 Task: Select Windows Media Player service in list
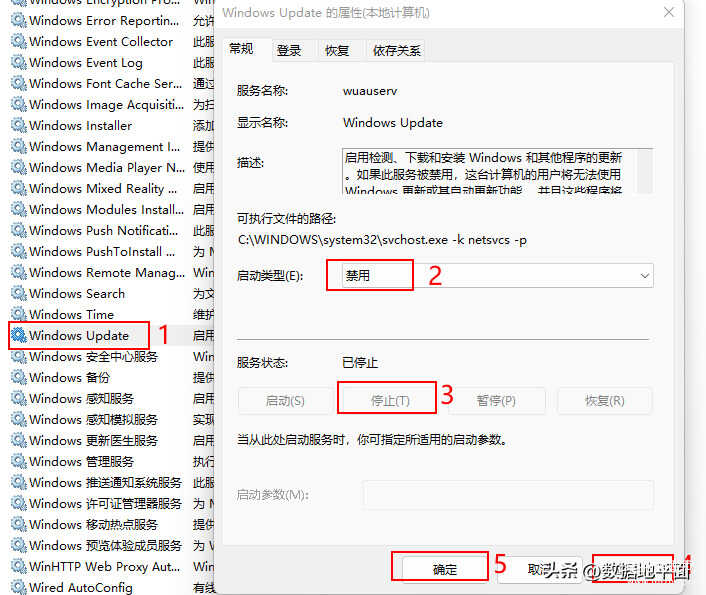(106, 167)
